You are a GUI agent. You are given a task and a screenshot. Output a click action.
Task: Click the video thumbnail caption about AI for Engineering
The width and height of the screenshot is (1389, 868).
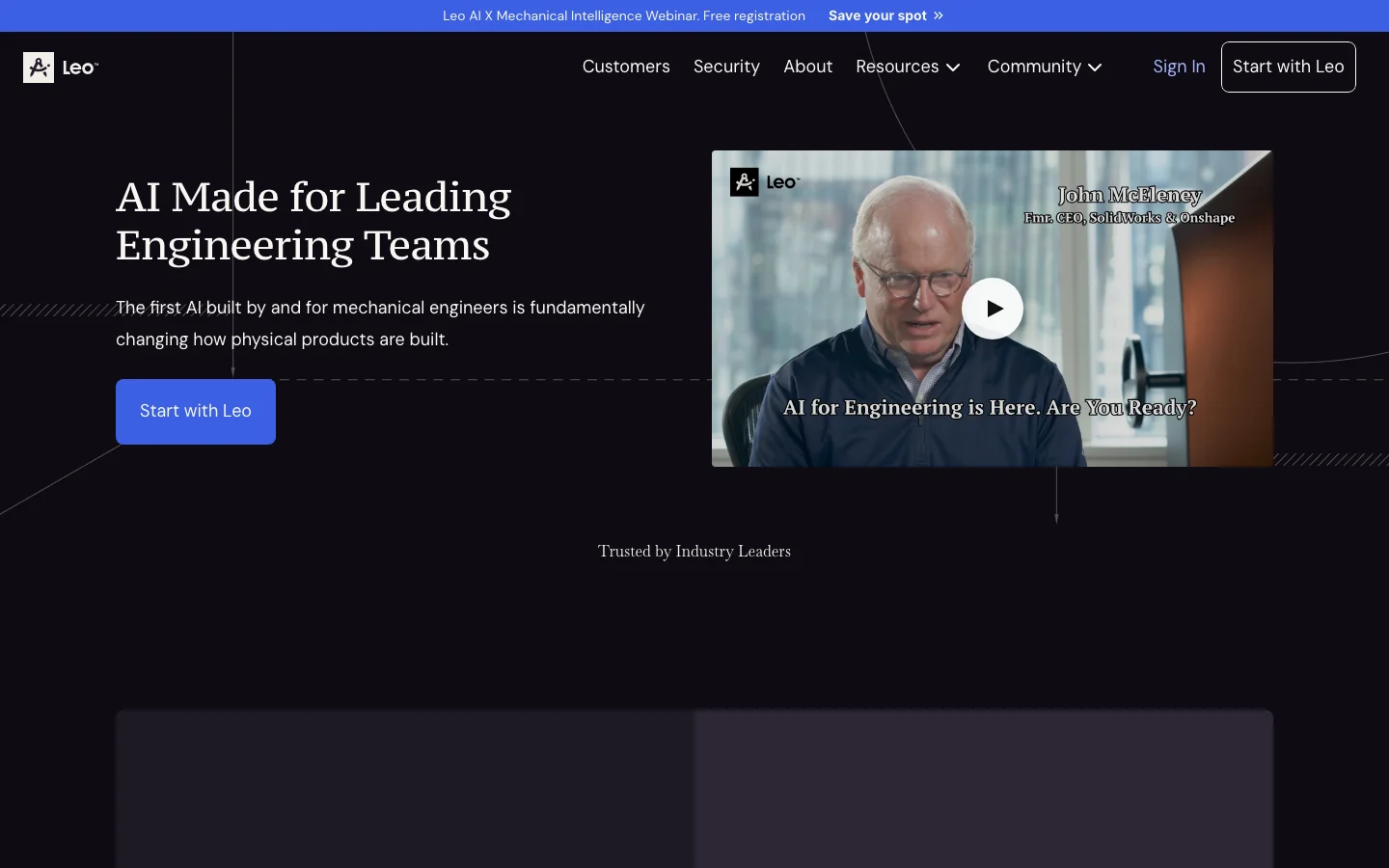tap(990, 408)
